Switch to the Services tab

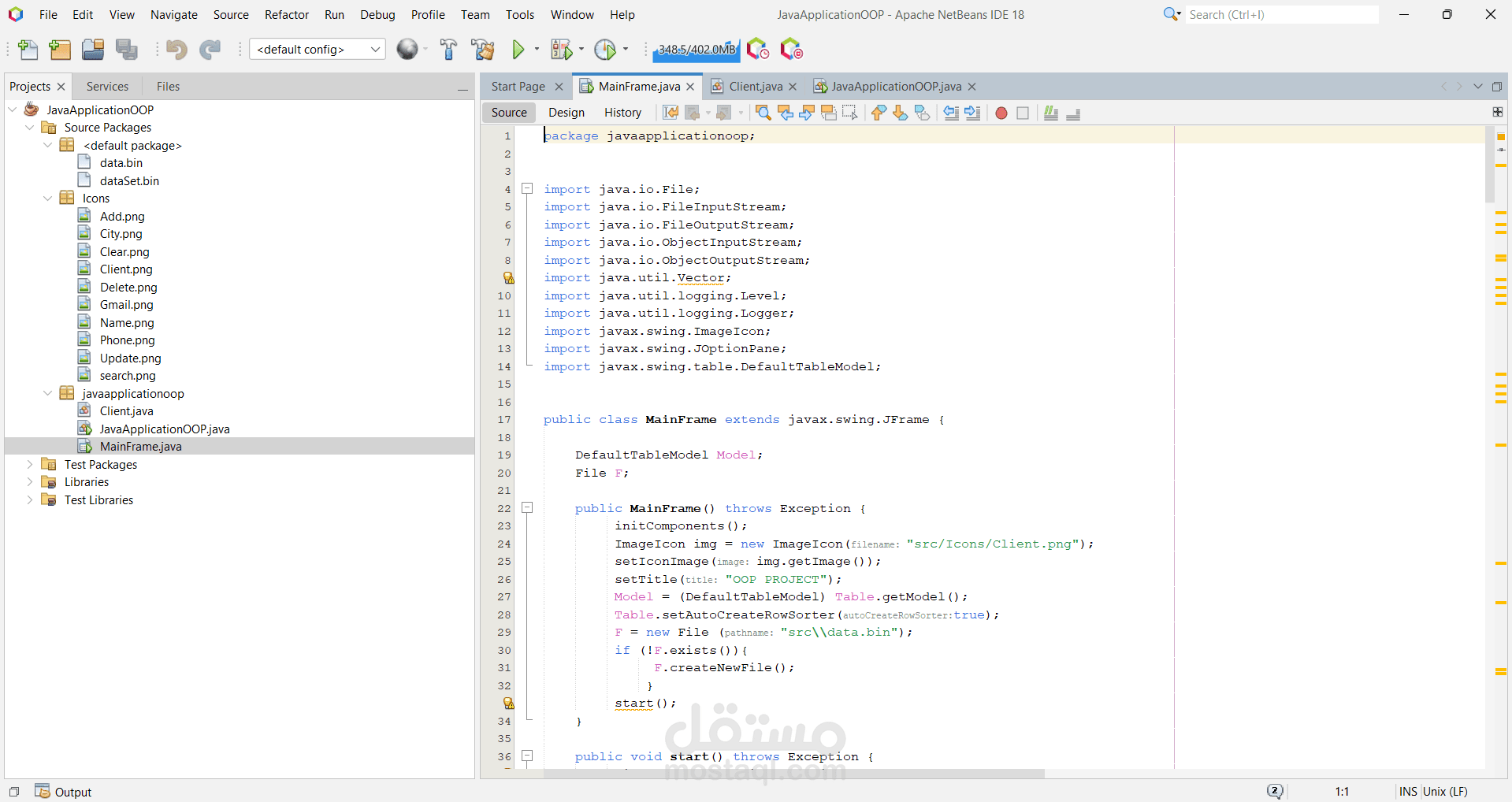pyautogui.click(x=107, y=87)
